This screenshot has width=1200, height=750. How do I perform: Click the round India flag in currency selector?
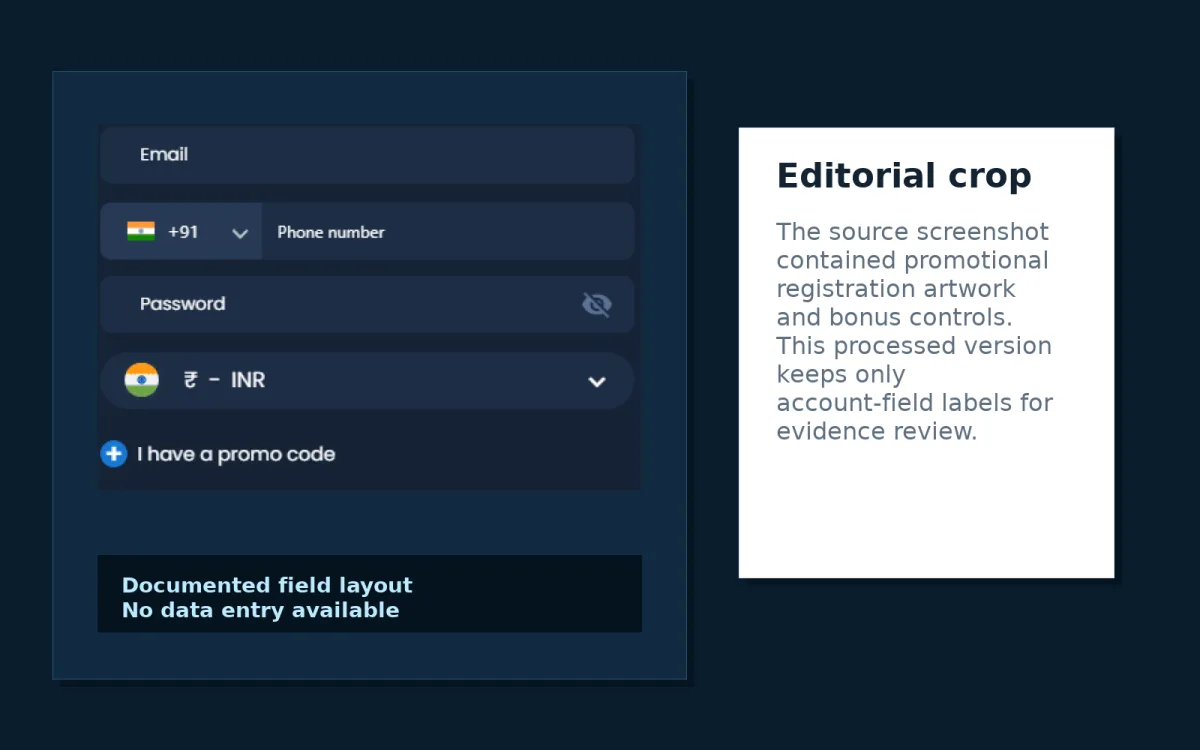point(142,380)
